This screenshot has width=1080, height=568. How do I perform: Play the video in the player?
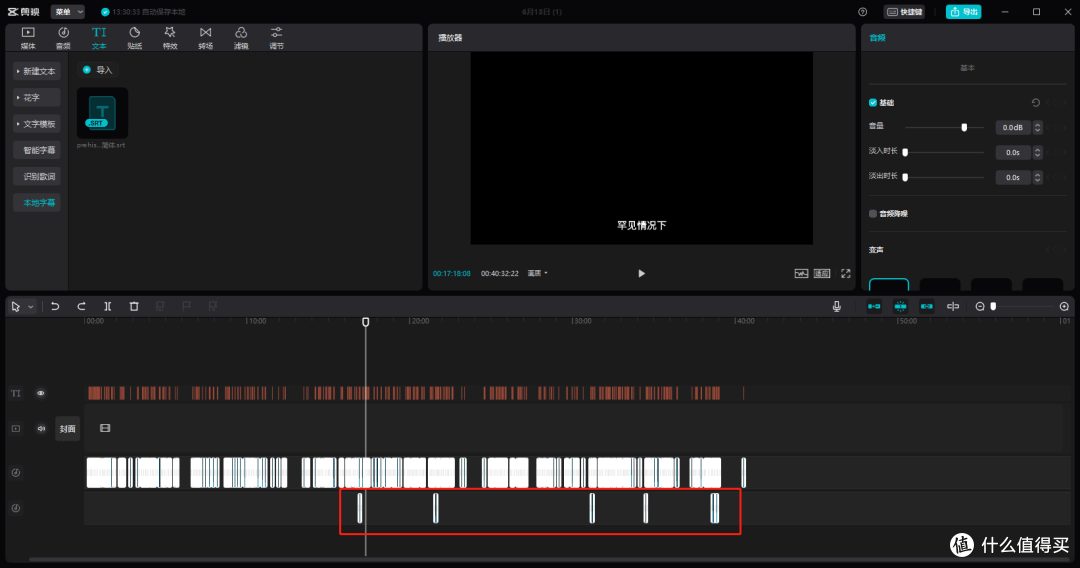641,273
